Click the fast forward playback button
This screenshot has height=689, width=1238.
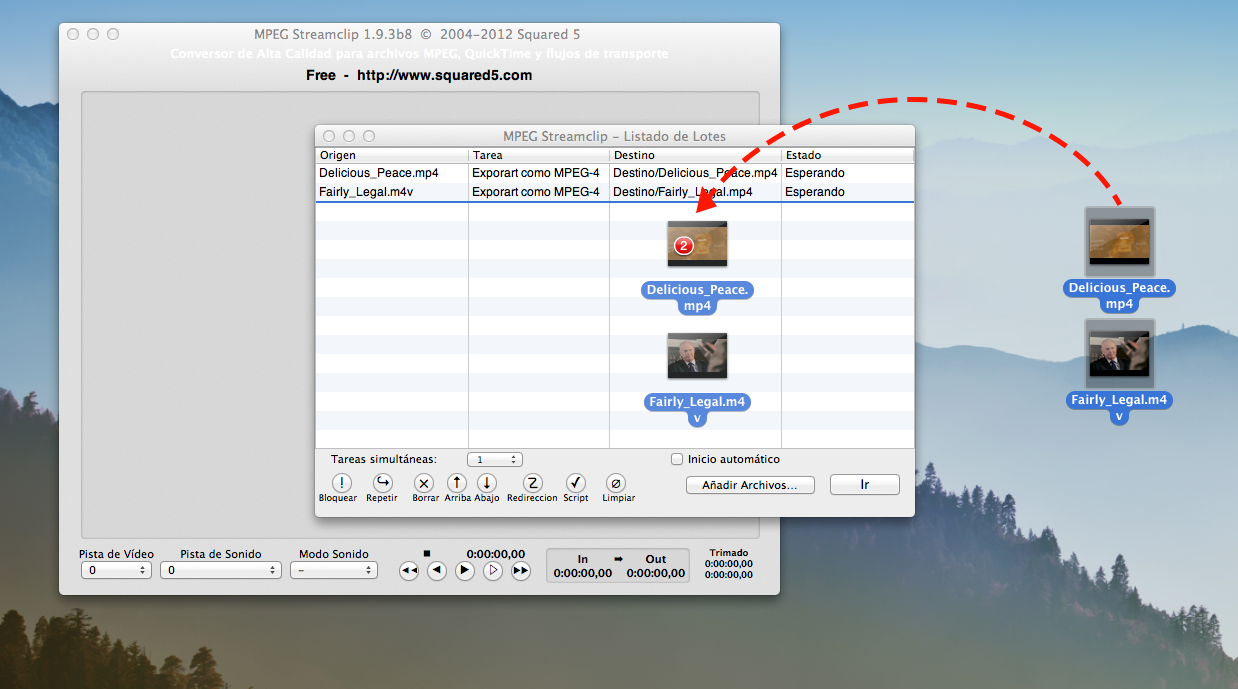[521, 571]
